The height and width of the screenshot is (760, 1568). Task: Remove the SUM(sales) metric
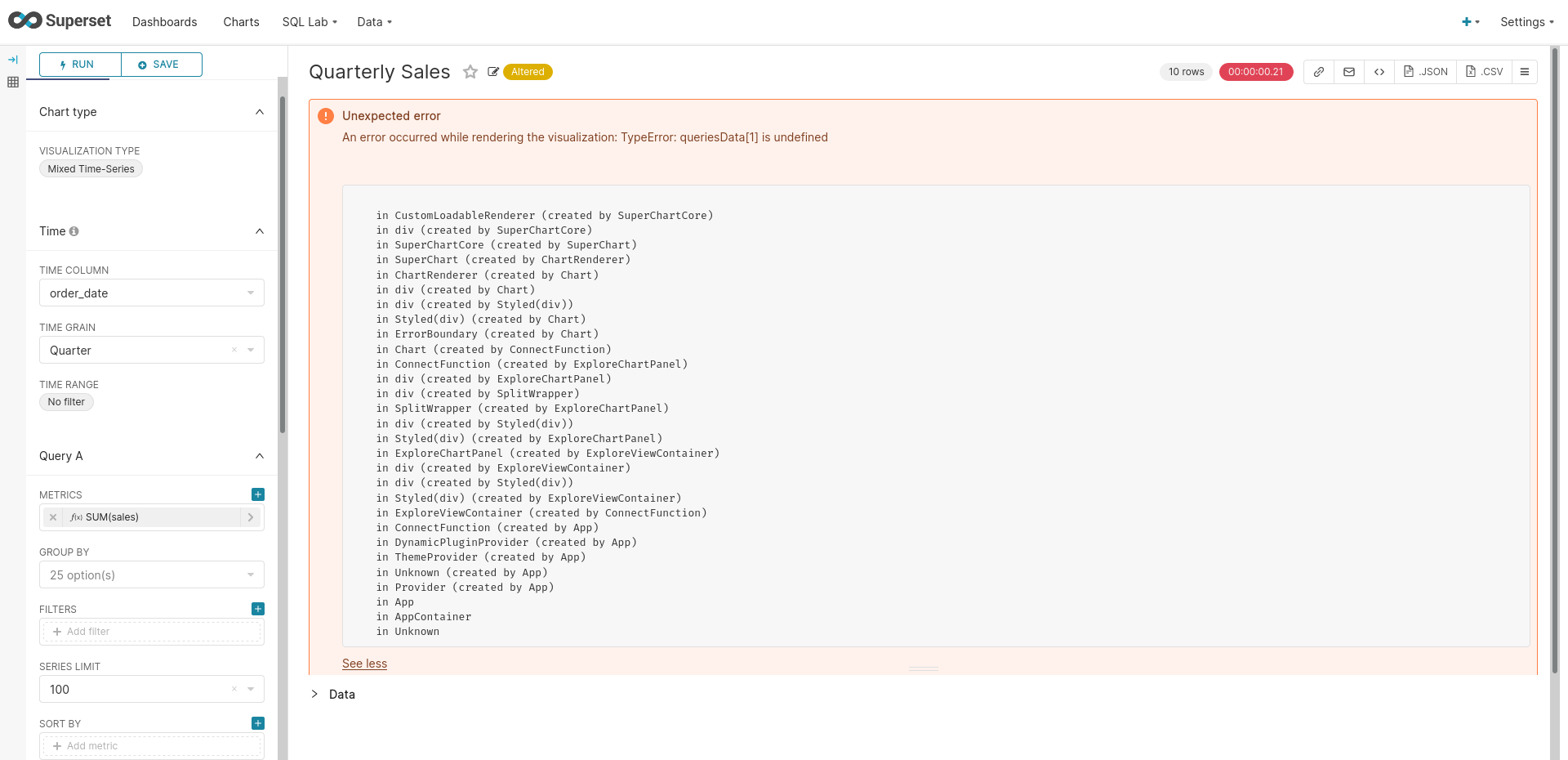52,517
